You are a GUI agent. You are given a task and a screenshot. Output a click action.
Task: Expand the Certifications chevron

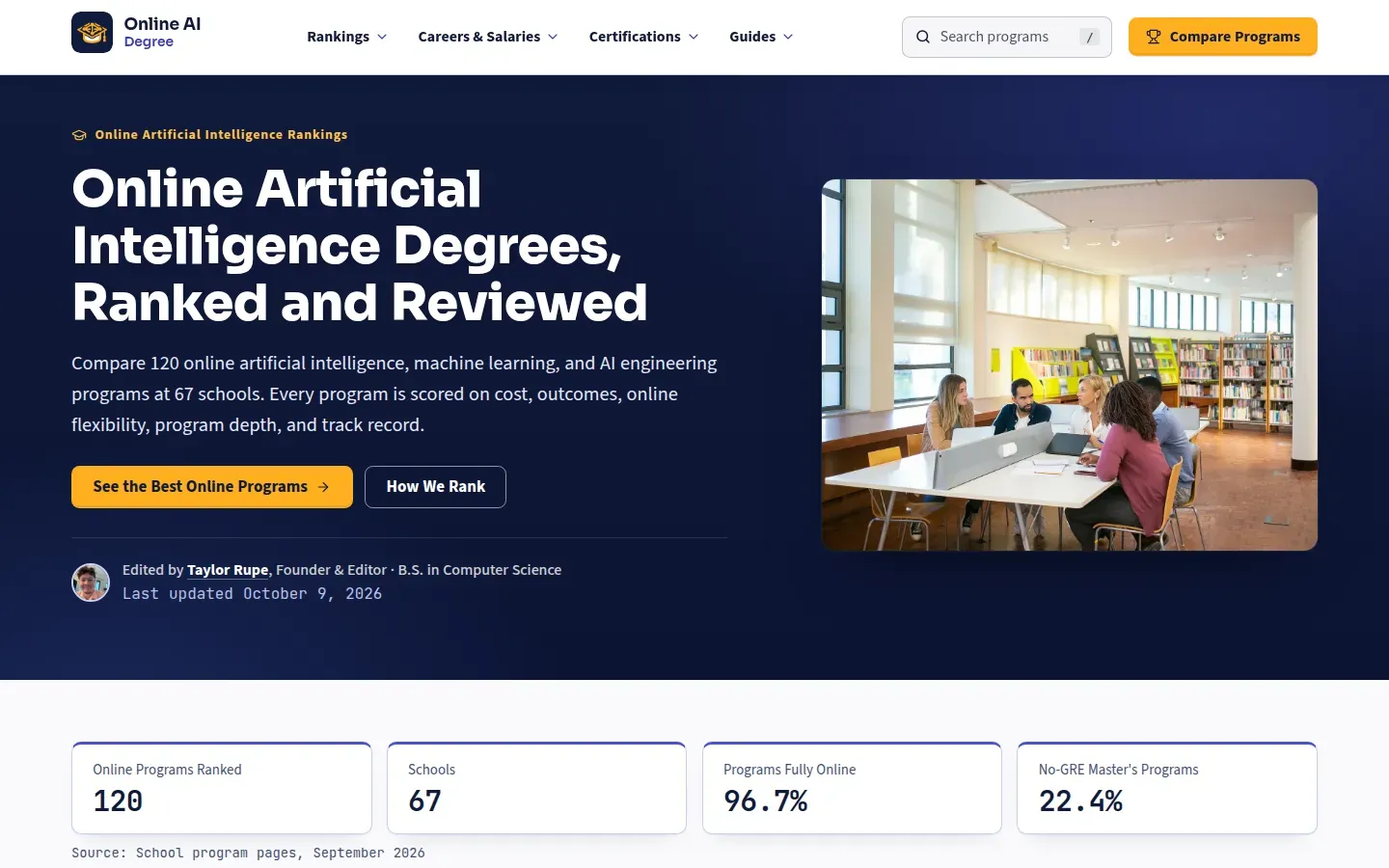[694, 37]
